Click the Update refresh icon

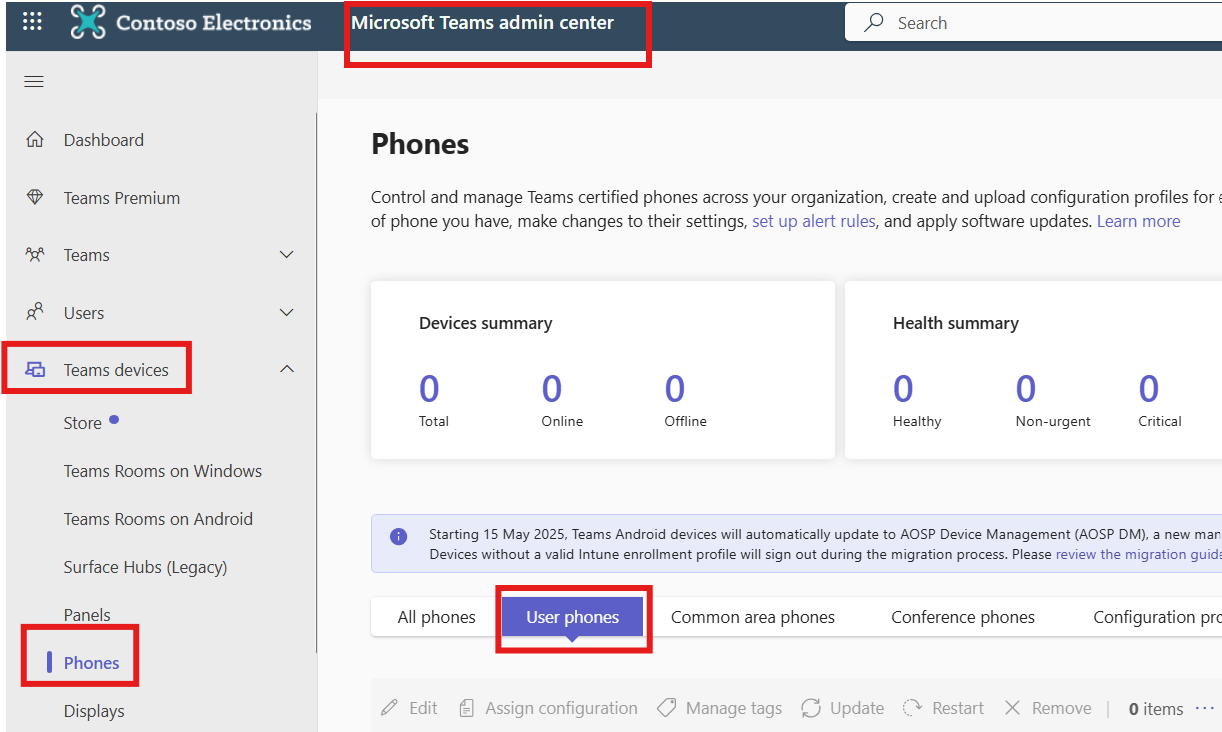pos(811,708)
